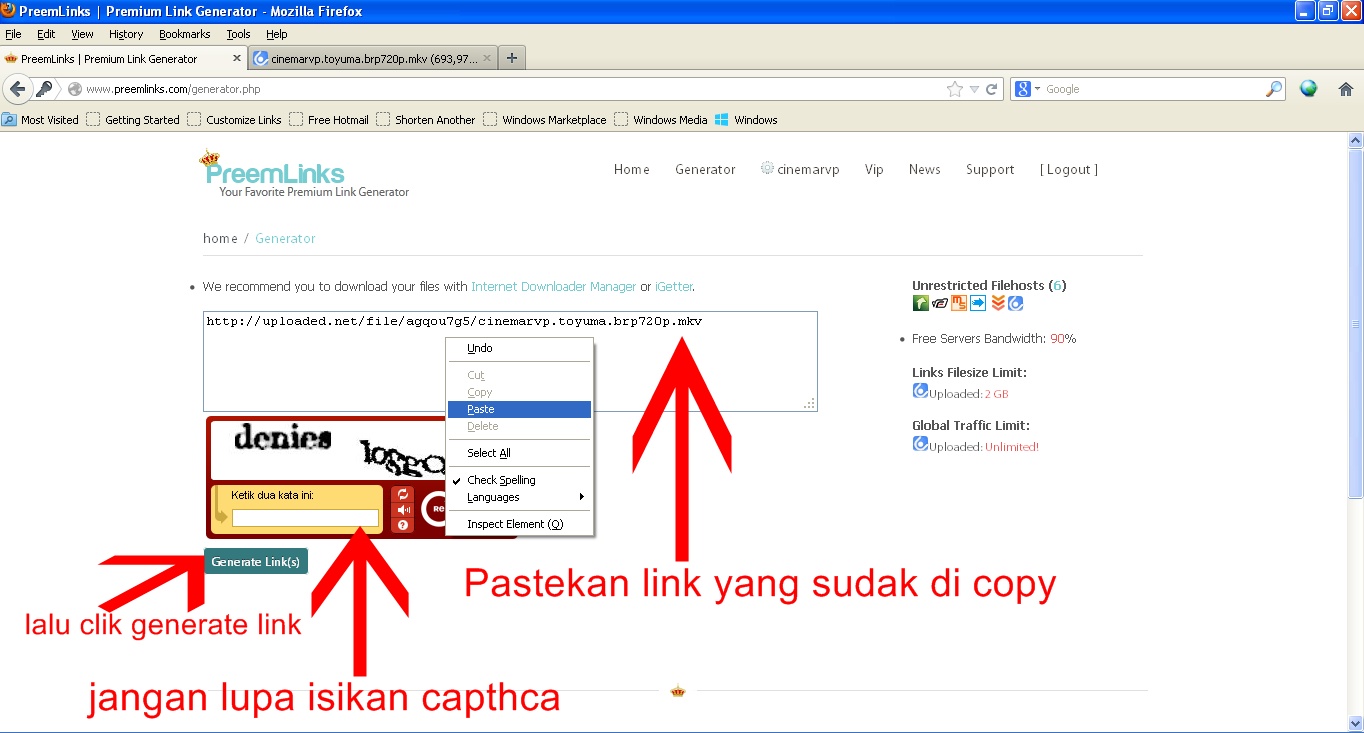The width and height of the screenshot is (1364, 733).
Task: Click the Uploaded icon under Links Filesize Limit
Action: tap(920, 391)
